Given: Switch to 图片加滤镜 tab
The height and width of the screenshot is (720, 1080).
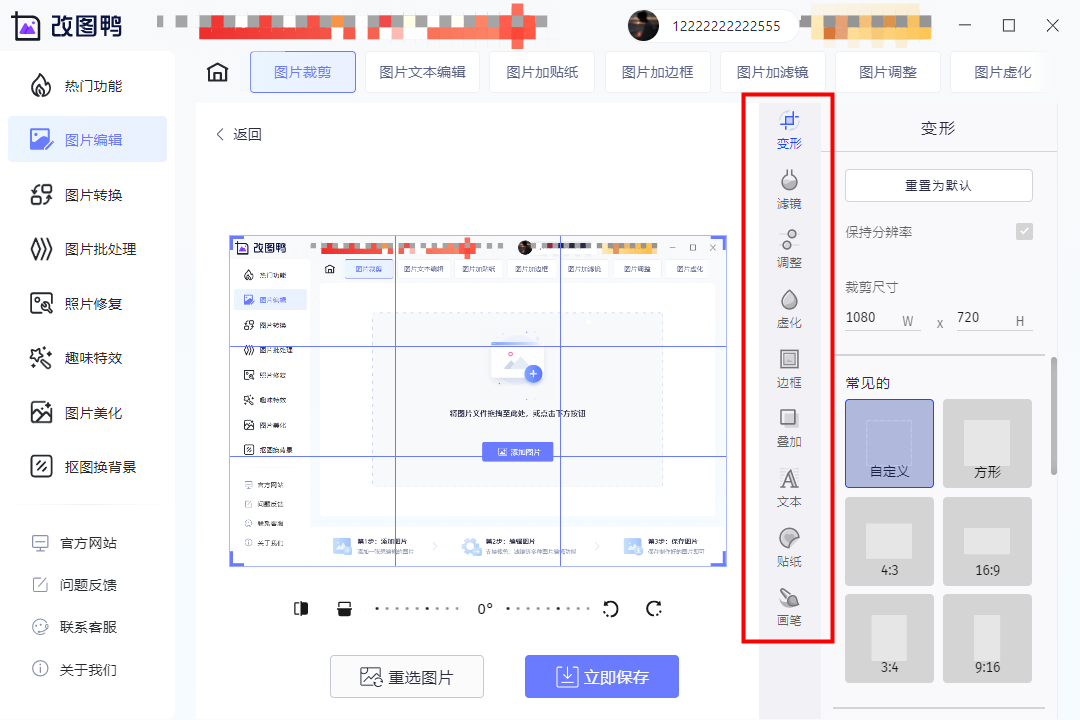Looking at the screenshot, I should (773, 72).
